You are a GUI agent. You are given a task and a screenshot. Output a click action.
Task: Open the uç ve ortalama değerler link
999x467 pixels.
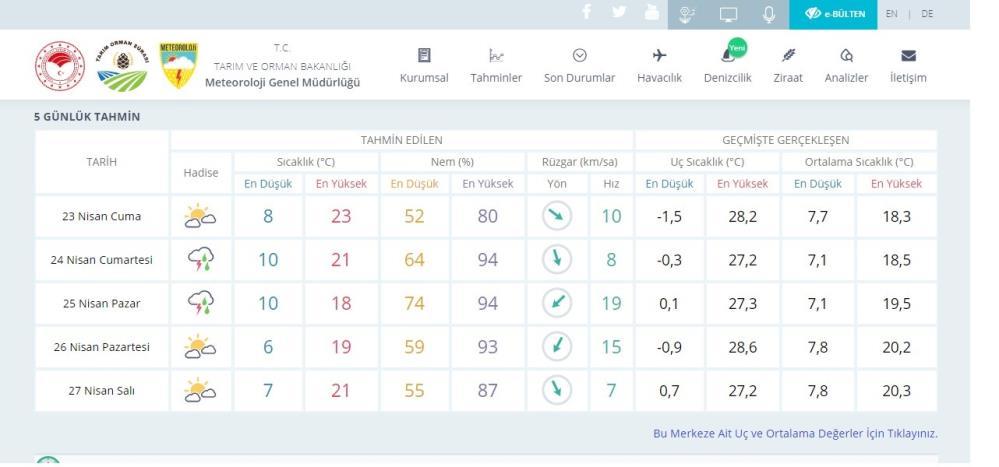point(795,433)
